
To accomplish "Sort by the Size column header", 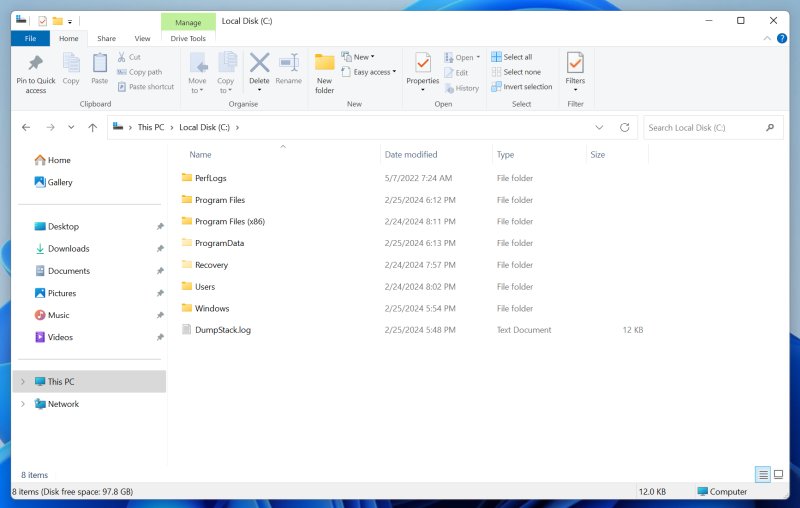I will 598,155.
